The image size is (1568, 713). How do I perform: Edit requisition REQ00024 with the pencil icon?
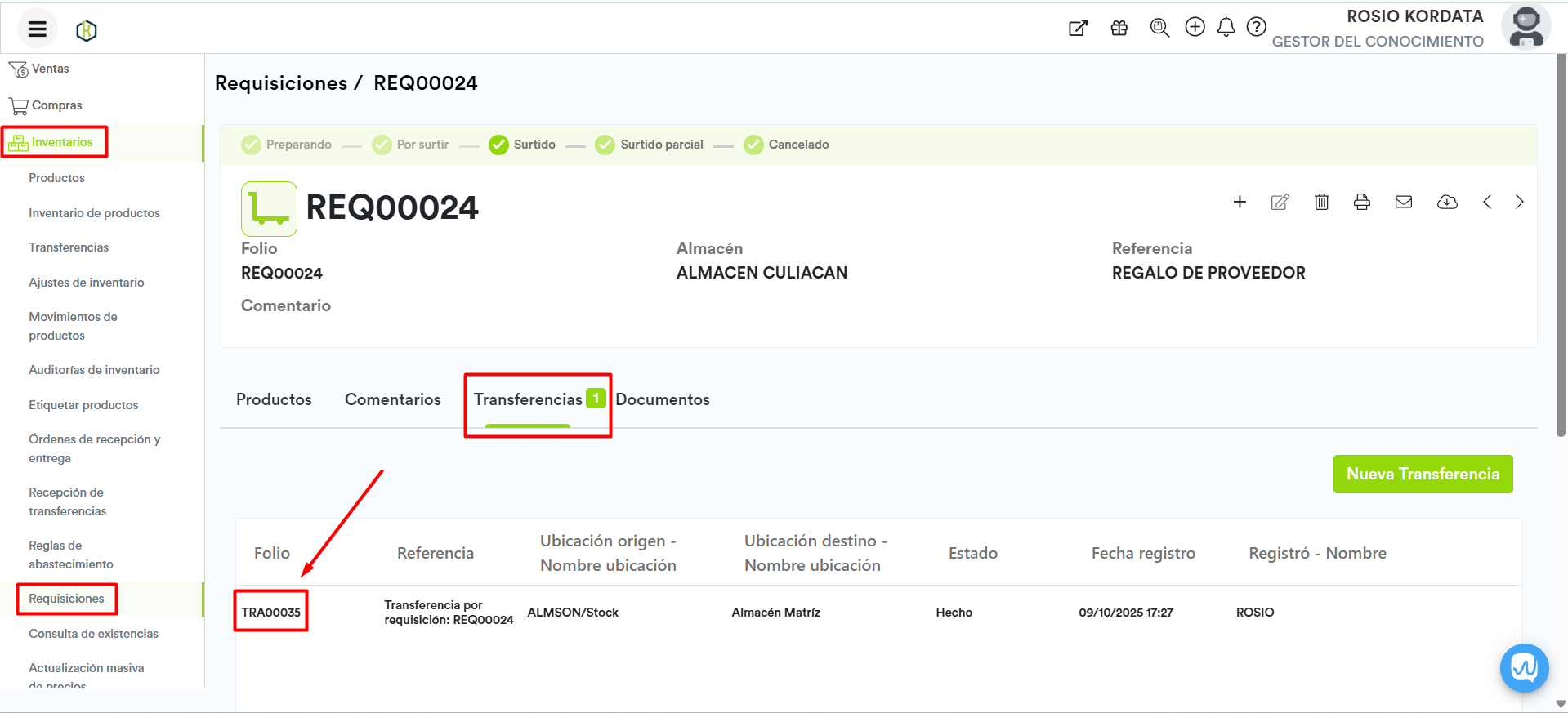click(x=1280, y=202)
